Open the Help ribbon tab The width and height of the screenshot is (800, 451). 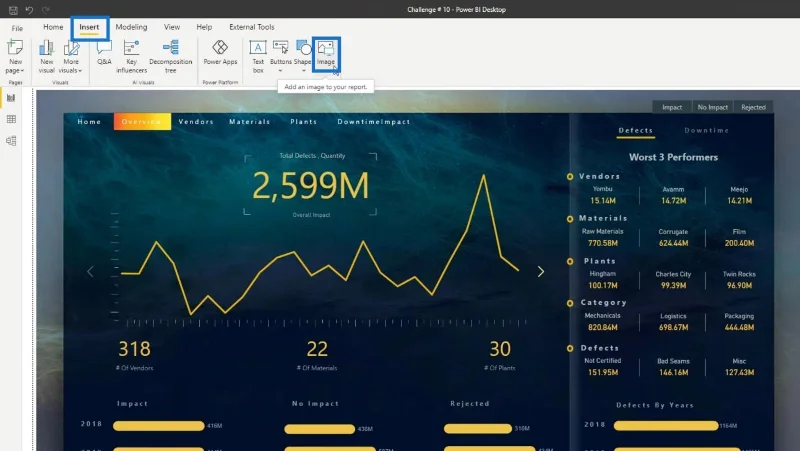[x=204, y=27]
